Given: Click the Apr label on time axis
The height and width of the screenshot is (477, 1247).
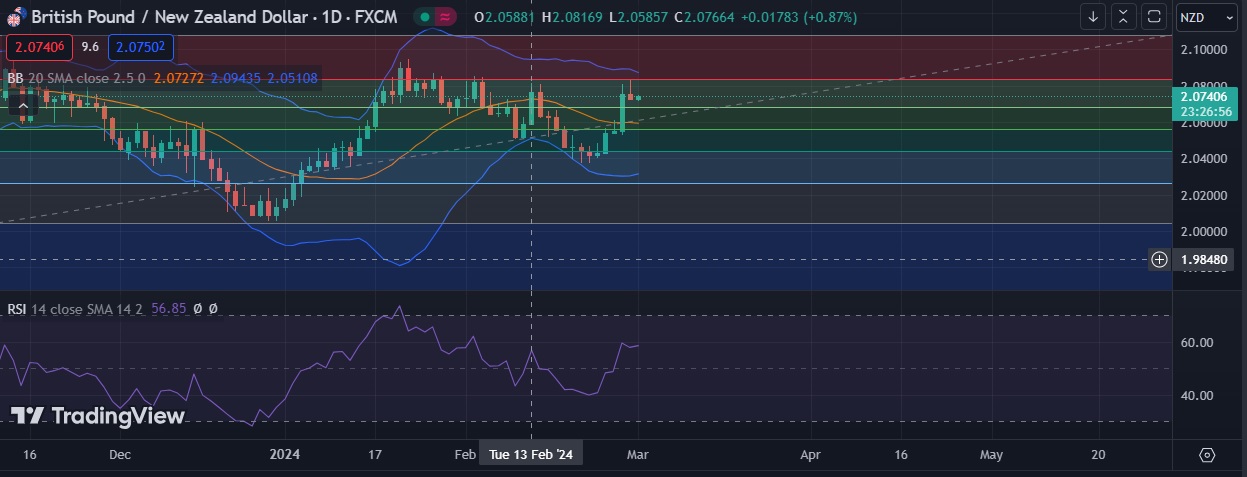Looking at the screenshot, I should 811,454.
